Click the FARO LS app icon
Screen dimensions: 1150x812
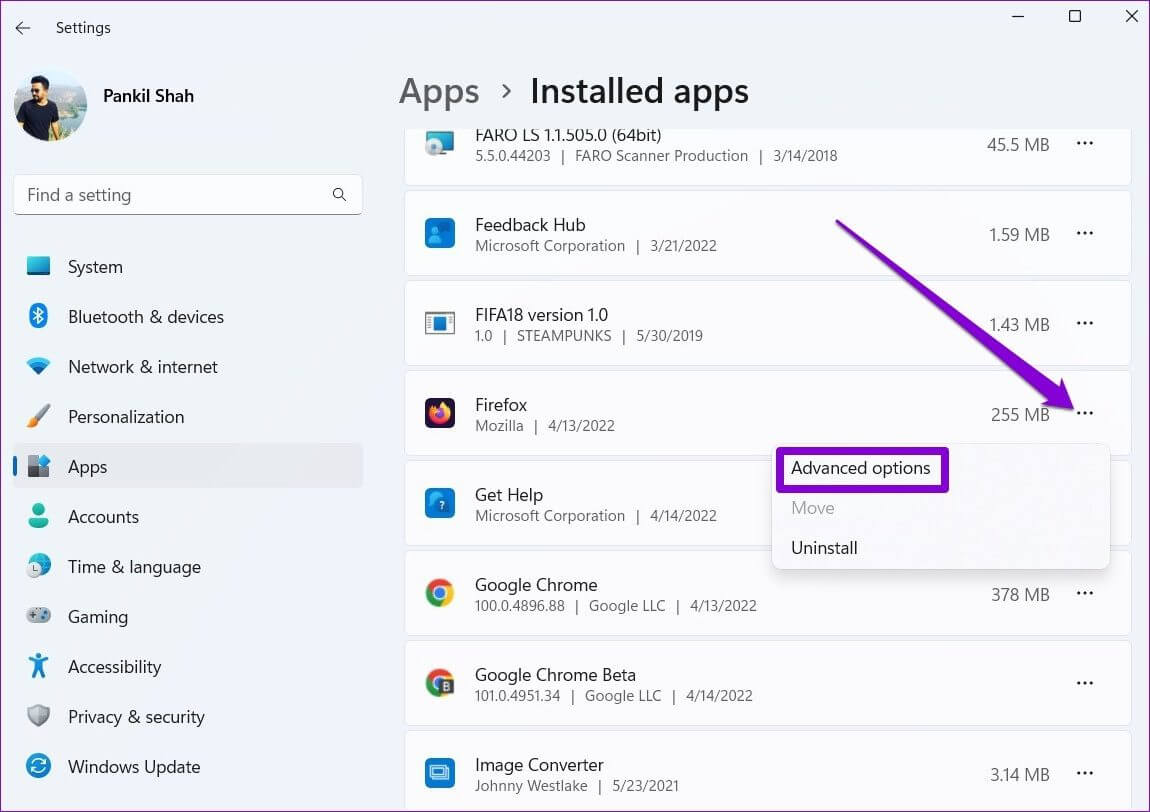(440, 144)
